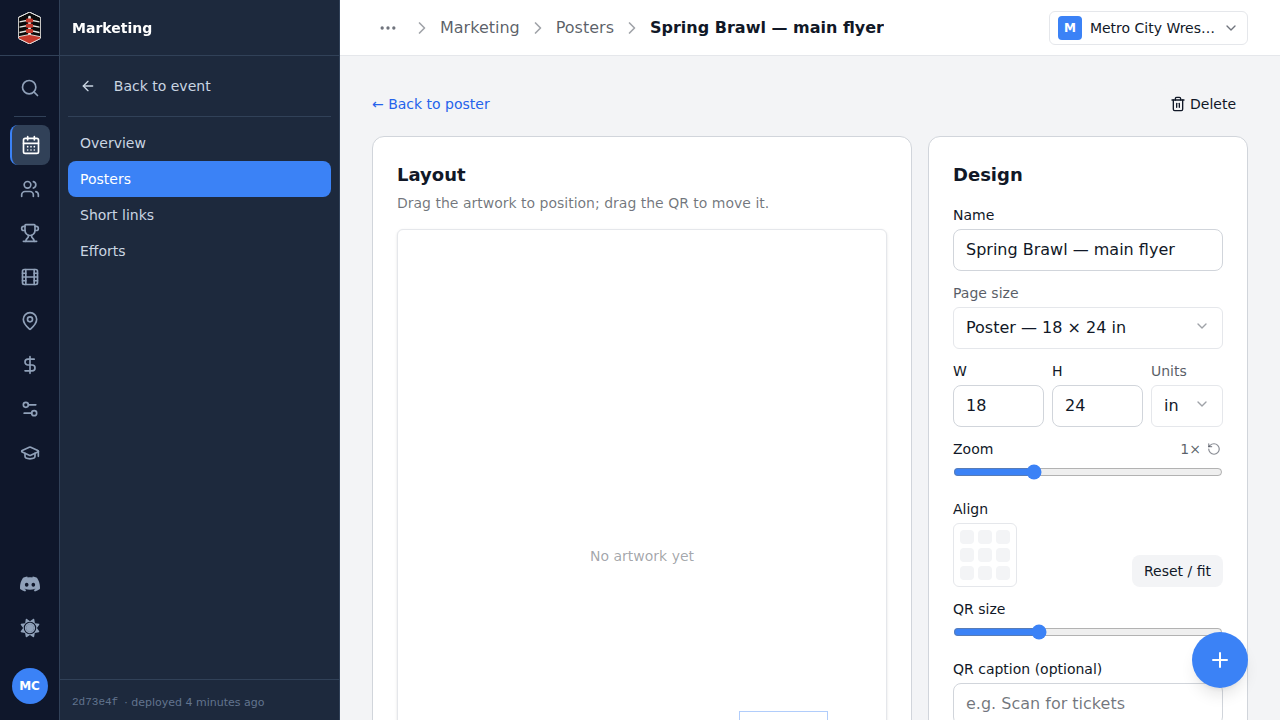Open the film strip media icon
1280x720 pixels.
(30, 277)
